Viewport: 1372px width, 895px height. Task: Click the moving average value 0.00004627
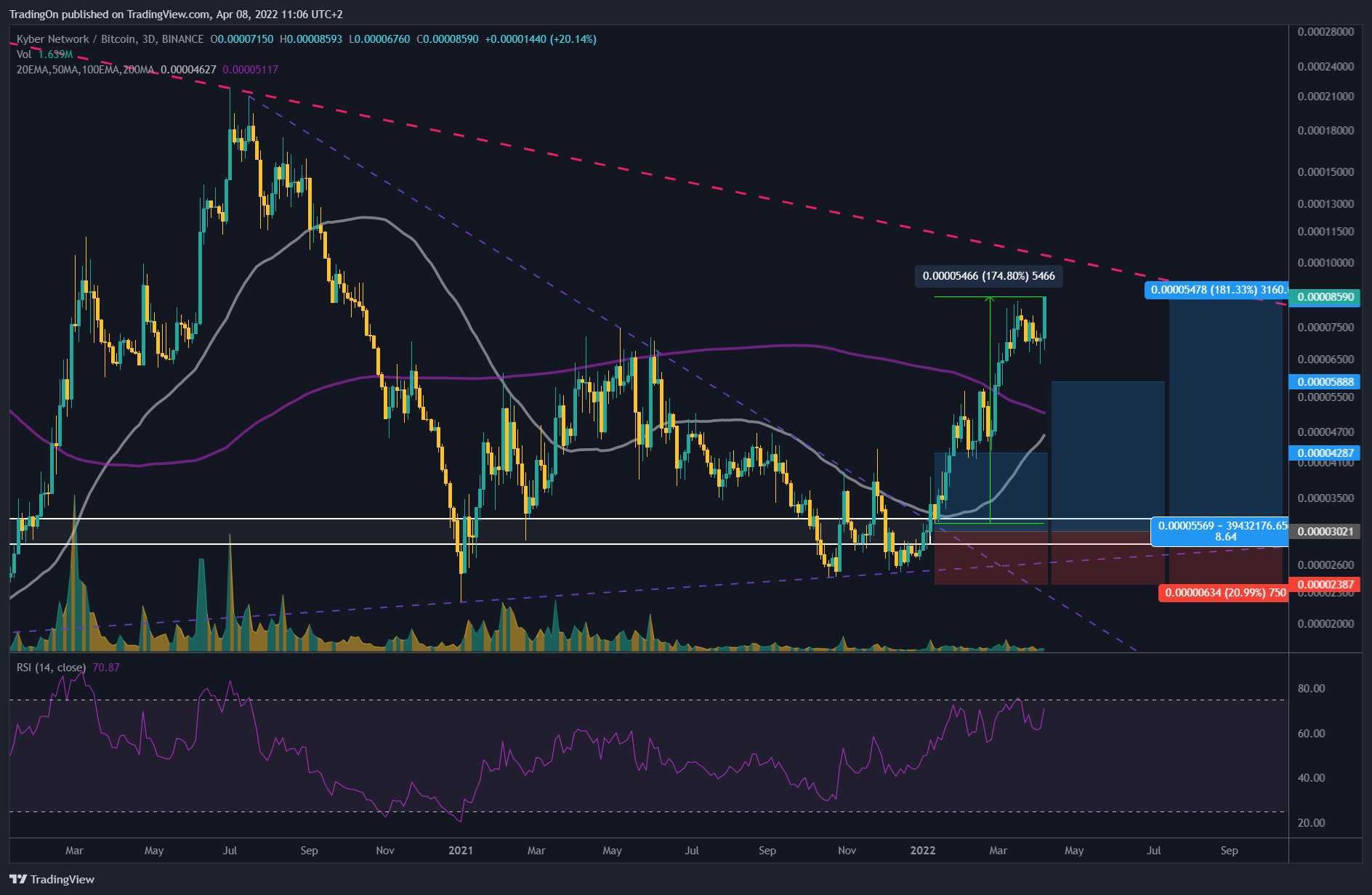(x=188, y=70)
